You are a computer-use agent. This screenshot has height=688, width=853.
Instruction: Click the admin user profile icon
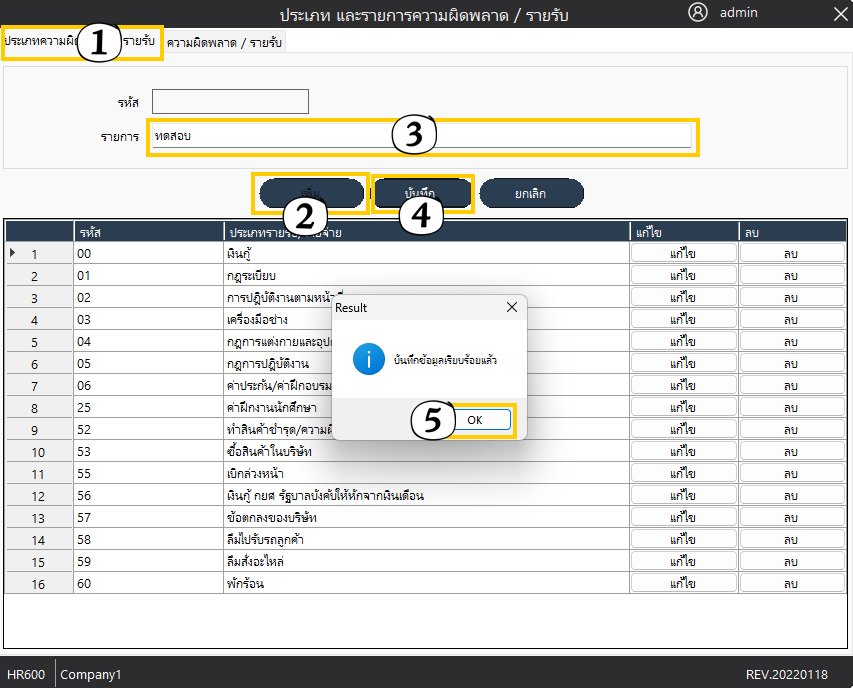(698, 13)
